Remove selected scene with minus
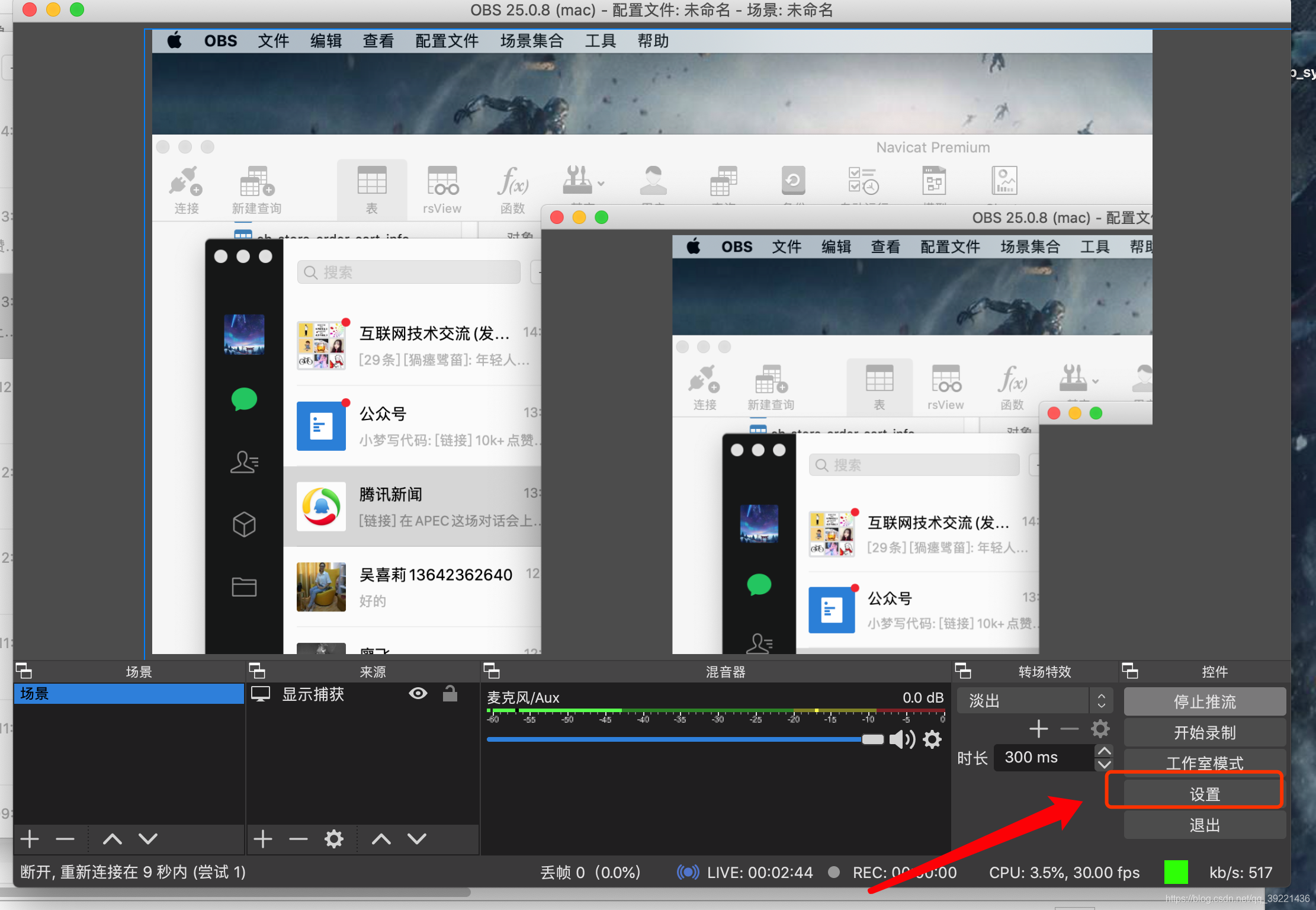Viewport: 1316px width, 910px height. coord(65,838)
